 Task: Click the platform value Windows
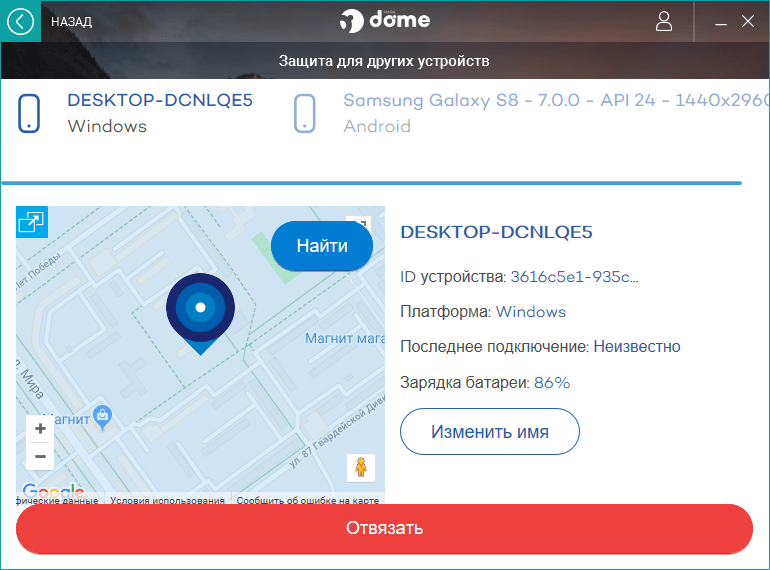531,312
